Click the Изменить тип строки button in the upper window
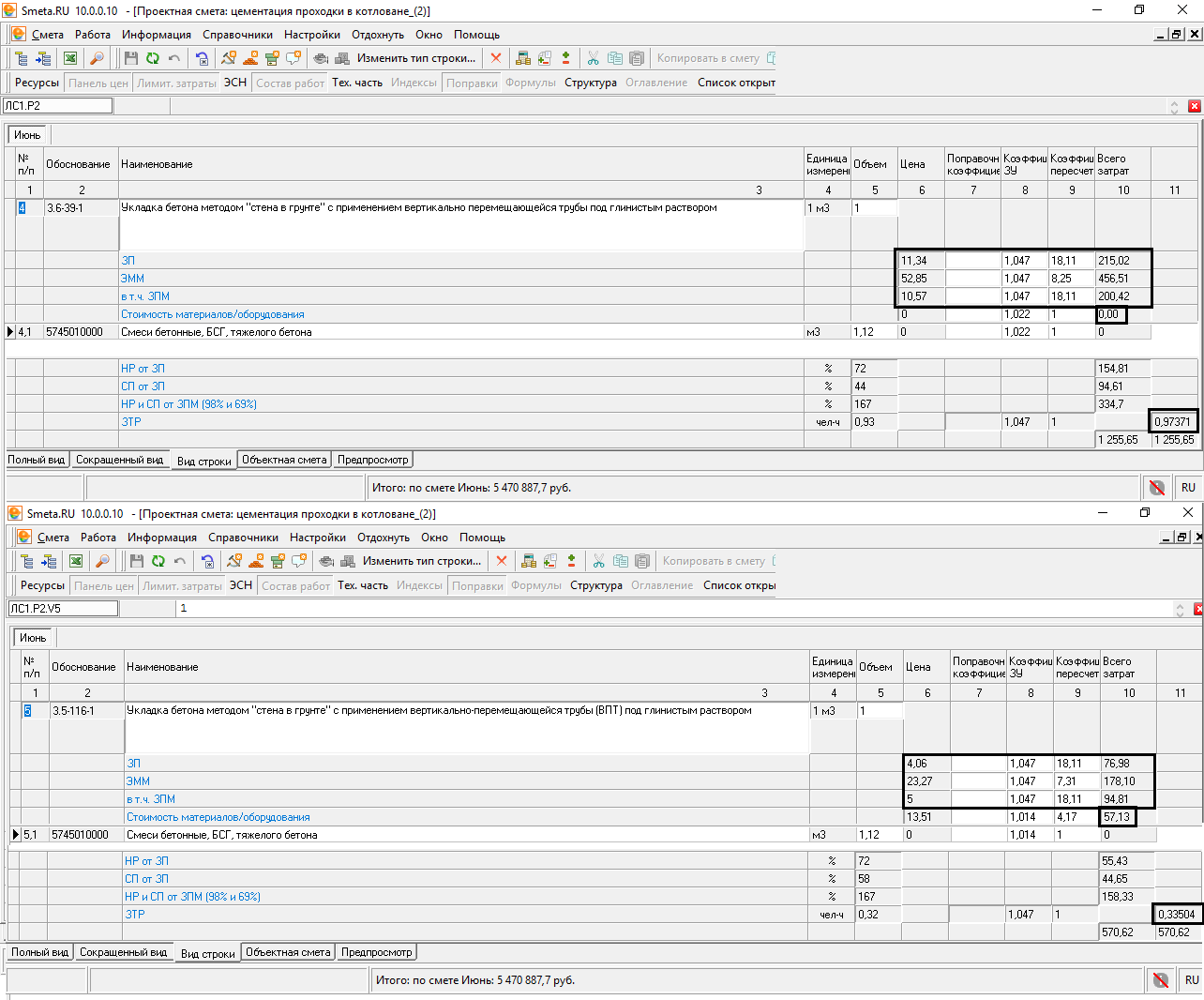This screenshot has width=1204, height=1000. click(x=415, y=58)
